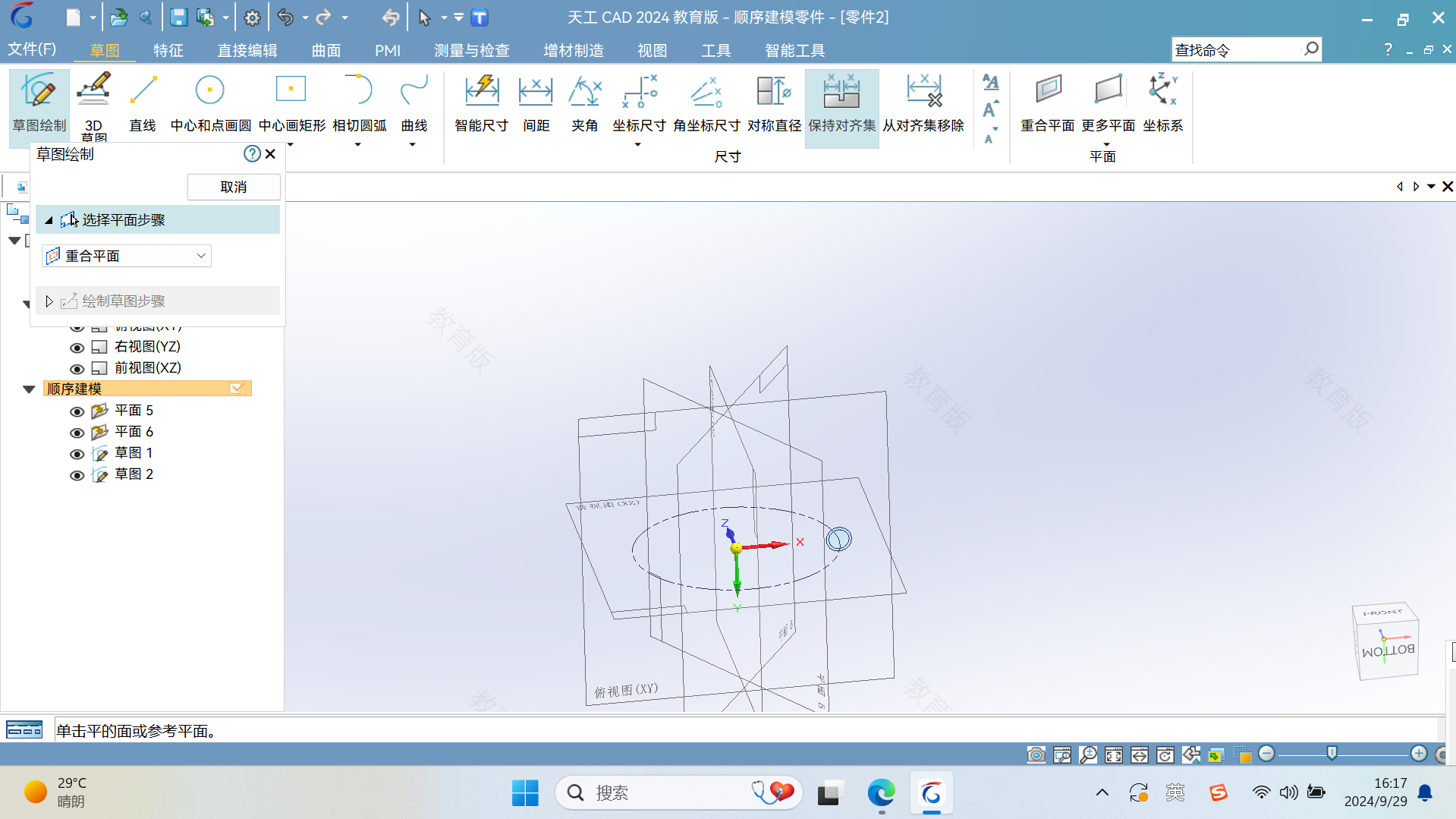Click the zoom out minus button
1456x819 pixels.
(1266, 754)
